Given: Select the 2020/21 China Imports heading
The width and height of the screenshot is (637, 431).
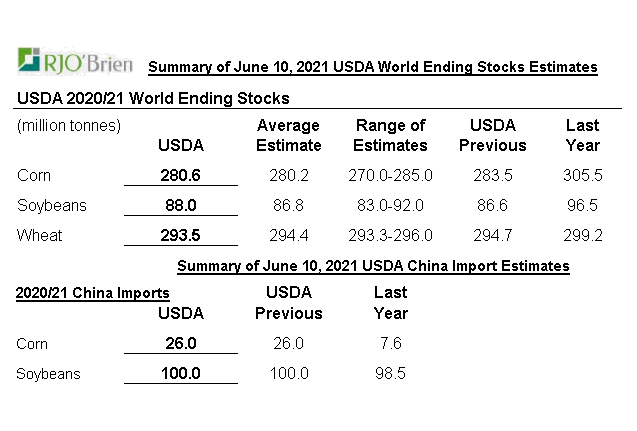Looking at the screenshot, I should (x=92, y=293).
